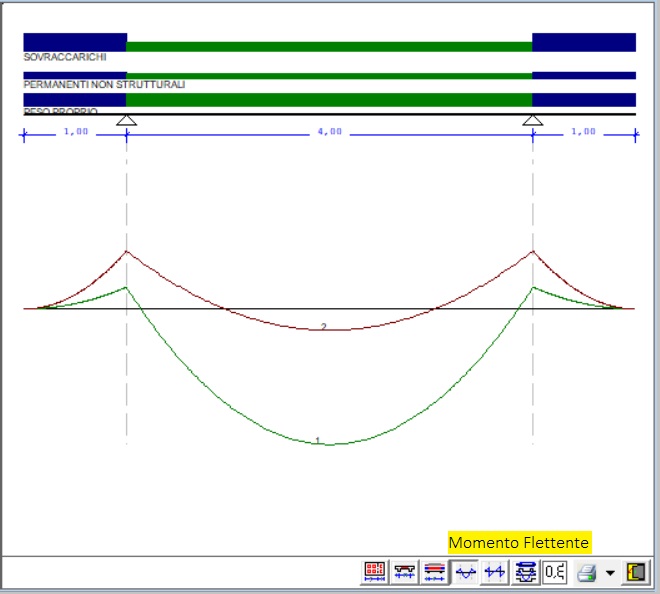Click blue SOVRACCARICHI bar on left cantilever
Image resolution: width=660 pixels, height=594 pixels.
pos(75,42)
